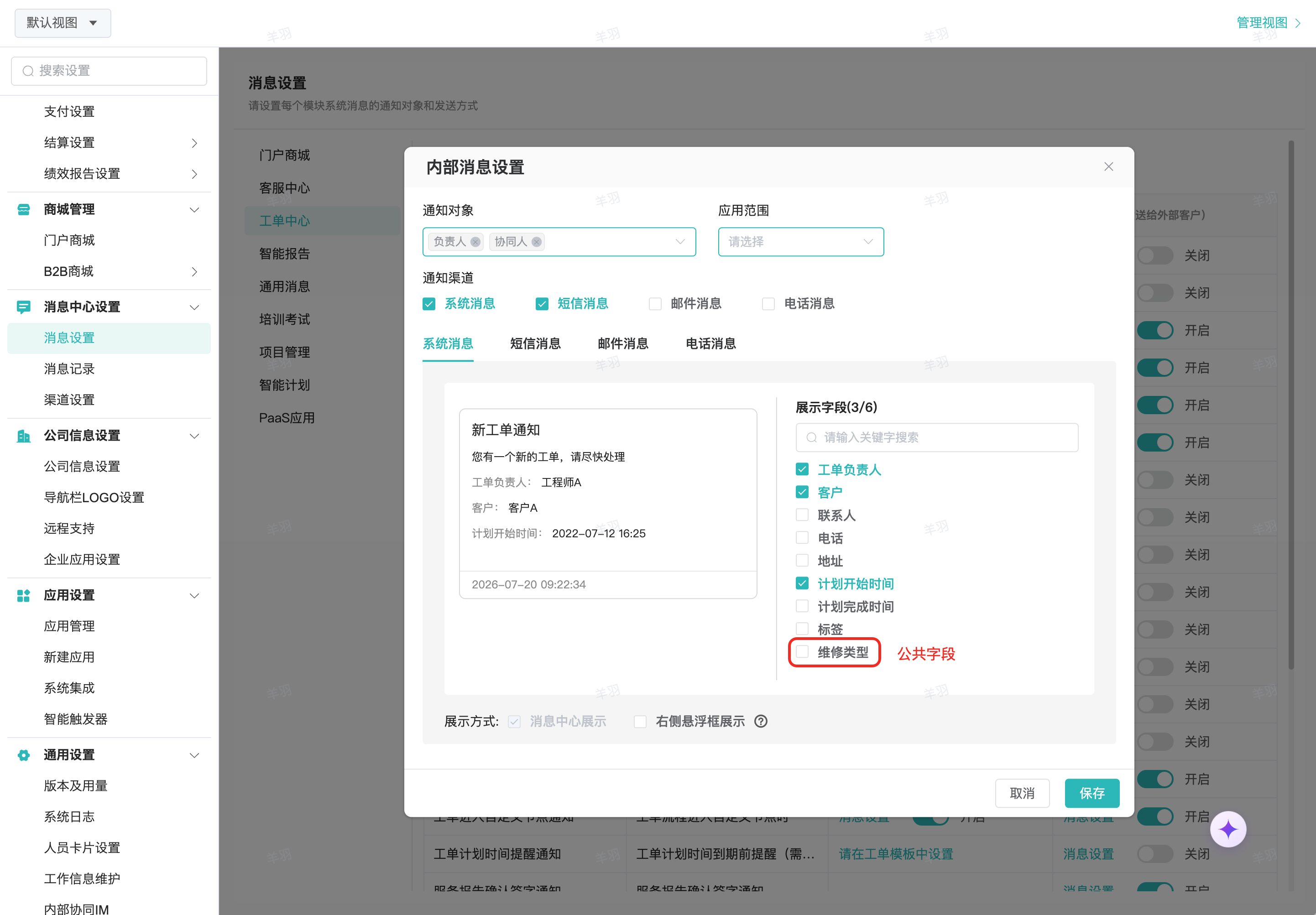Click the arrow beside 管理视图

click(1298, 23)
